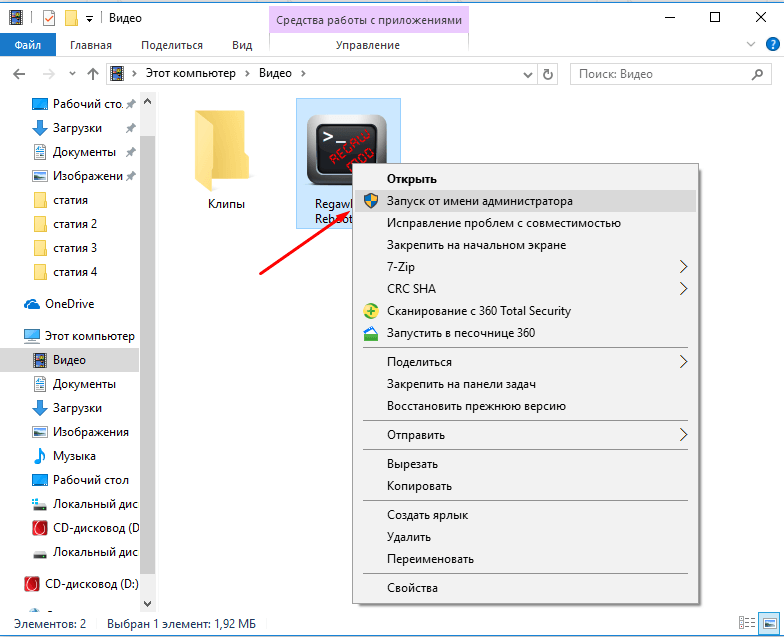Expand the ribbon with the chevron
784x637 pixels.
(x=750, y=44)
